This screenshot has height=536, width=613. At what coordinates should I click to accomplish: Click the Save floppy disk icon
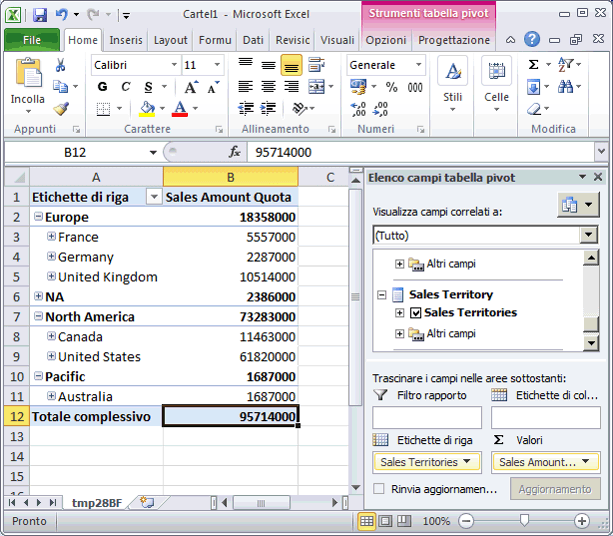pyautogui.click(x=40, y=15)
